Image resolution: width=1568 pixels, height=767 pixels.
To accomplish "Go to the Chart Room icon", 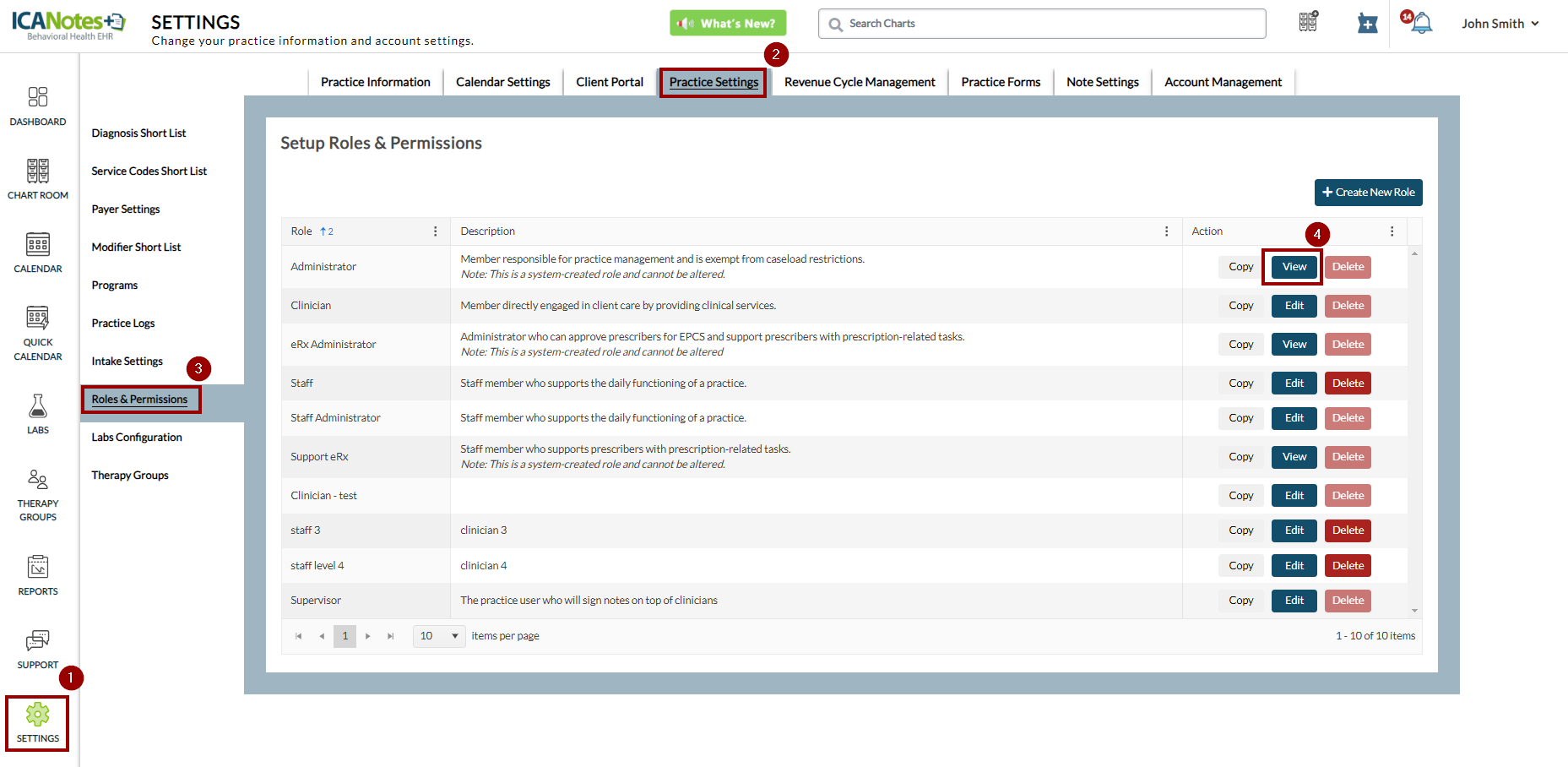I will tap(38, 171).
